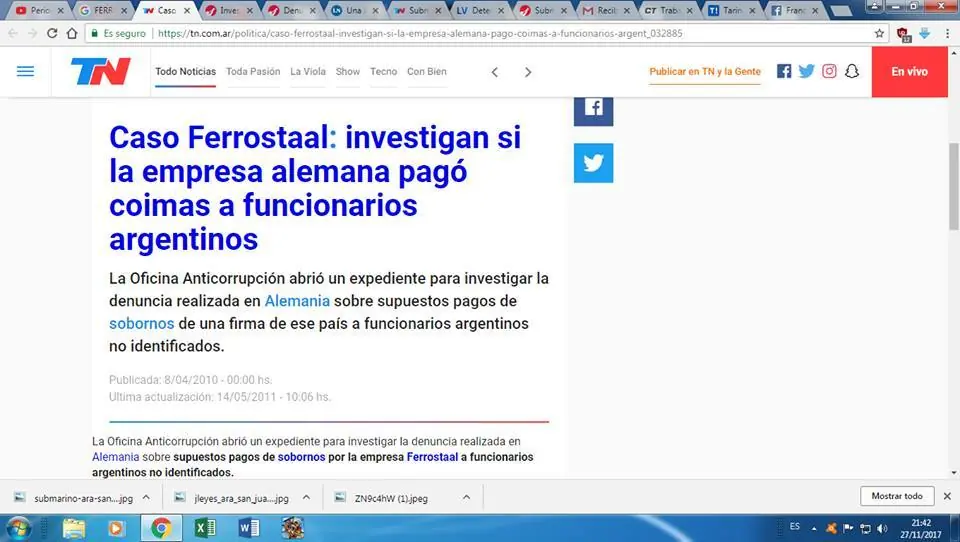Open the TN hamburger menu

(25, 72)
